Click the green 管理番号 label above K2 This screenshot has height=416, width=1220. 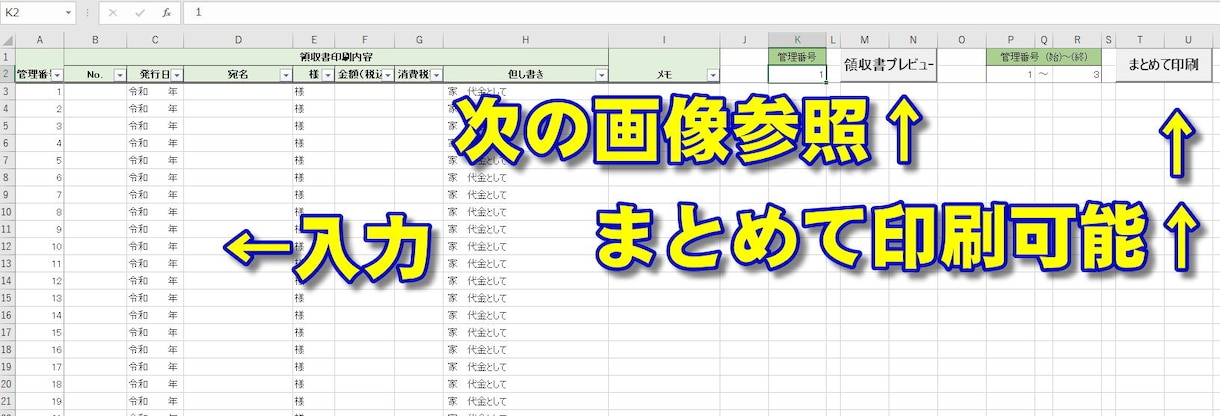[x=797, y=58]
